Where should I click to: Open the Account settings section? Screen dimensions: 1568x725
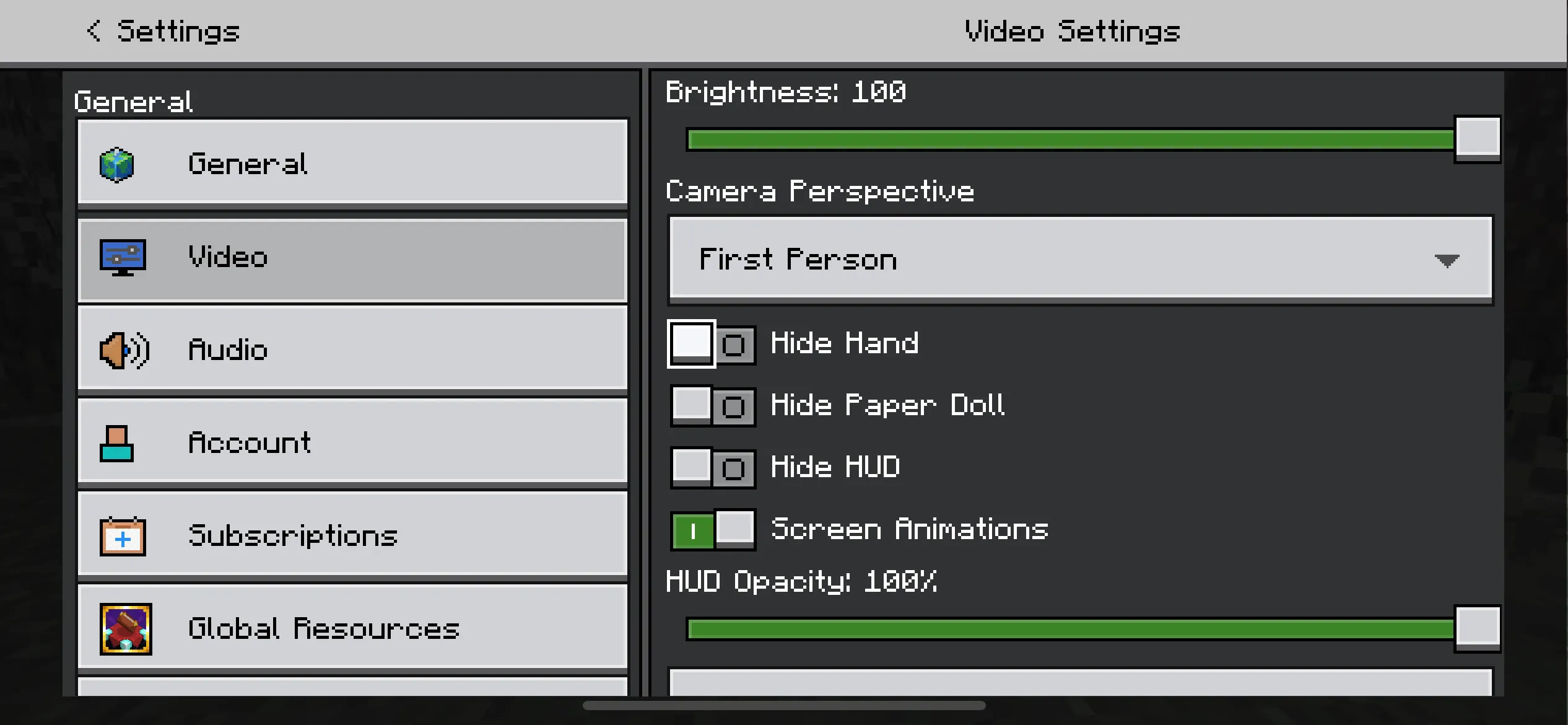[x=353, y=443]
